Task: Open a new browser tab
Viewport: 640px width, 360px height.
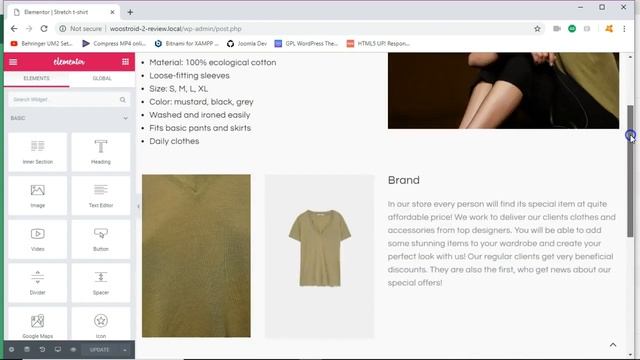Action: pyautogui.click(x=130, y=12)
